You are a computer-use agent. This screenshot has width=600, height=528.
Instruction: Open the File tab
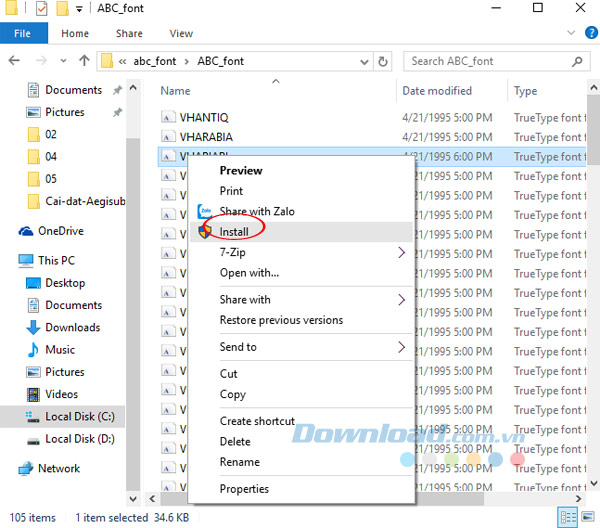22,34
